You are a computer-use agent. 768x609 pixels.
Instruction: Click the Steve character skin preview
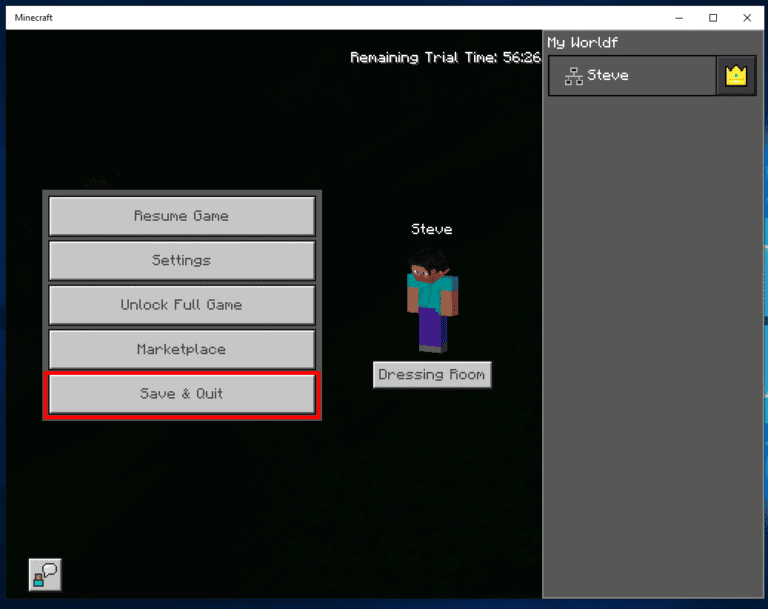(432, 300)
